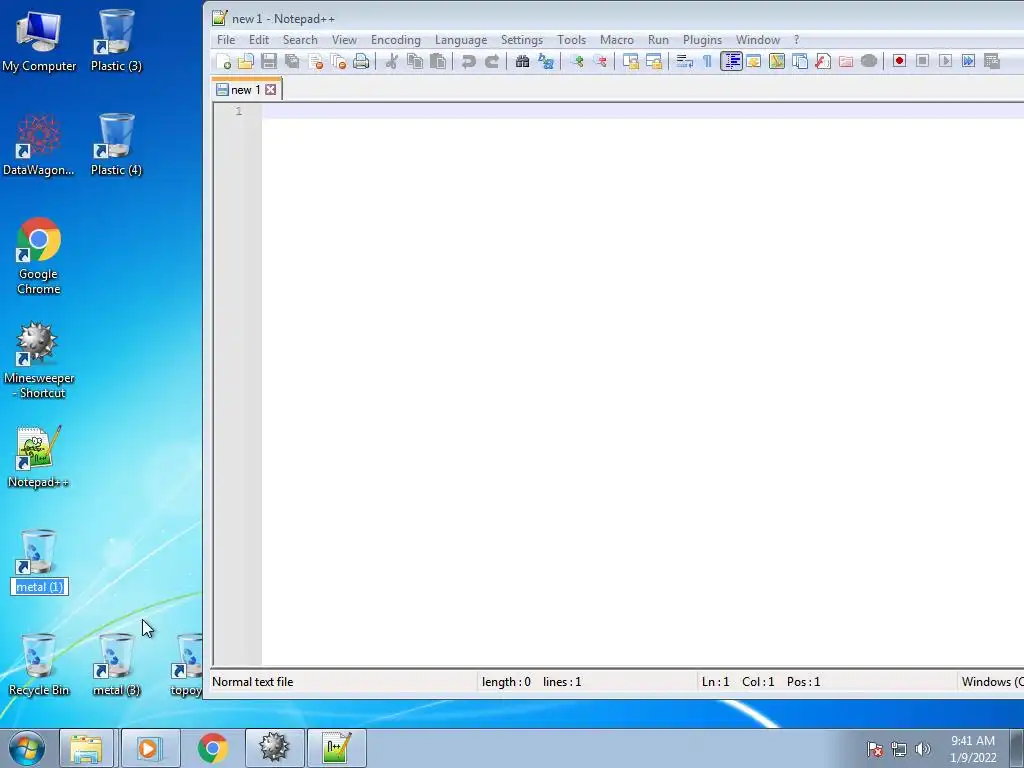Toggle Word Wrap in the toolbar
1024x768 pixels.
(x=684, y=61)
